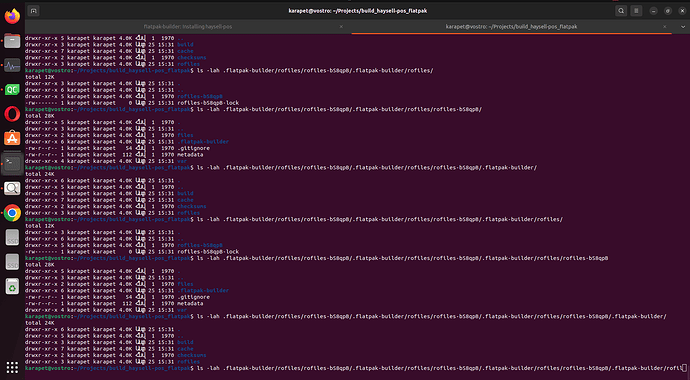Open Ubuntu Software from the dock
Screen dimensions: 690x380
pyautogui.click(x=12, y=139)
